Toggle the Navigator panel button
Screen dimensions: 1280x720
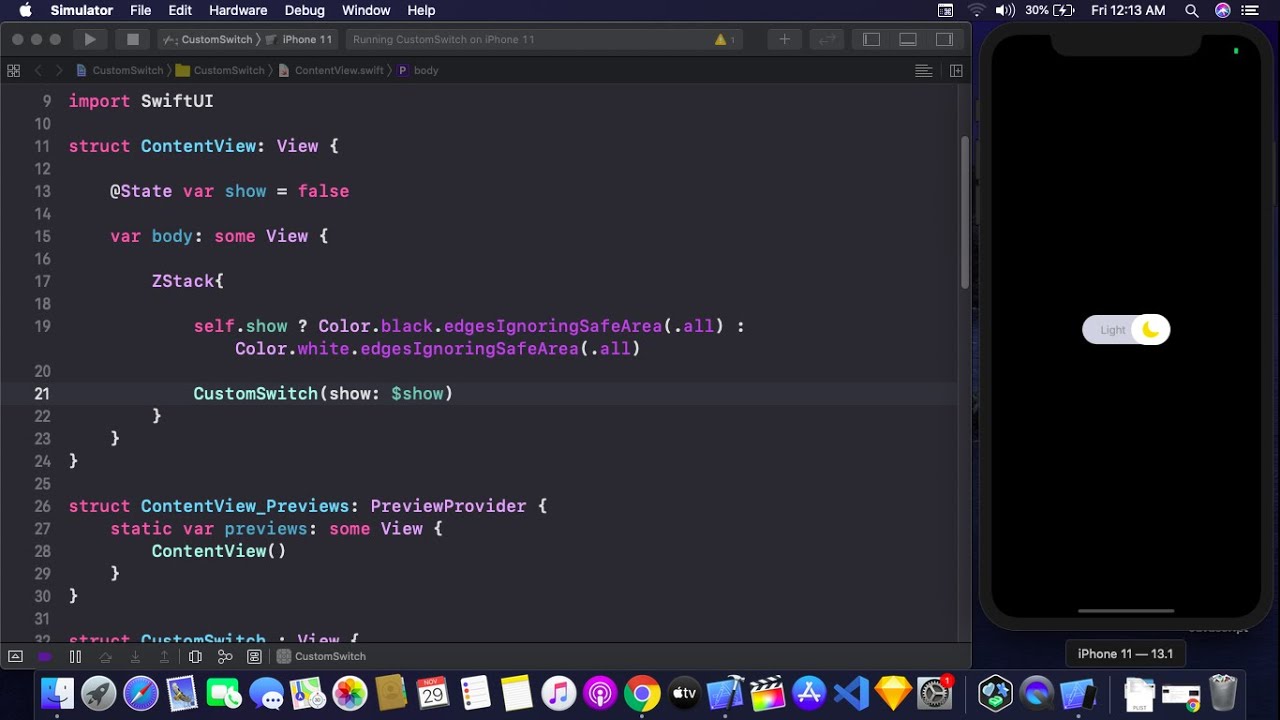click(x=872, y=39)
